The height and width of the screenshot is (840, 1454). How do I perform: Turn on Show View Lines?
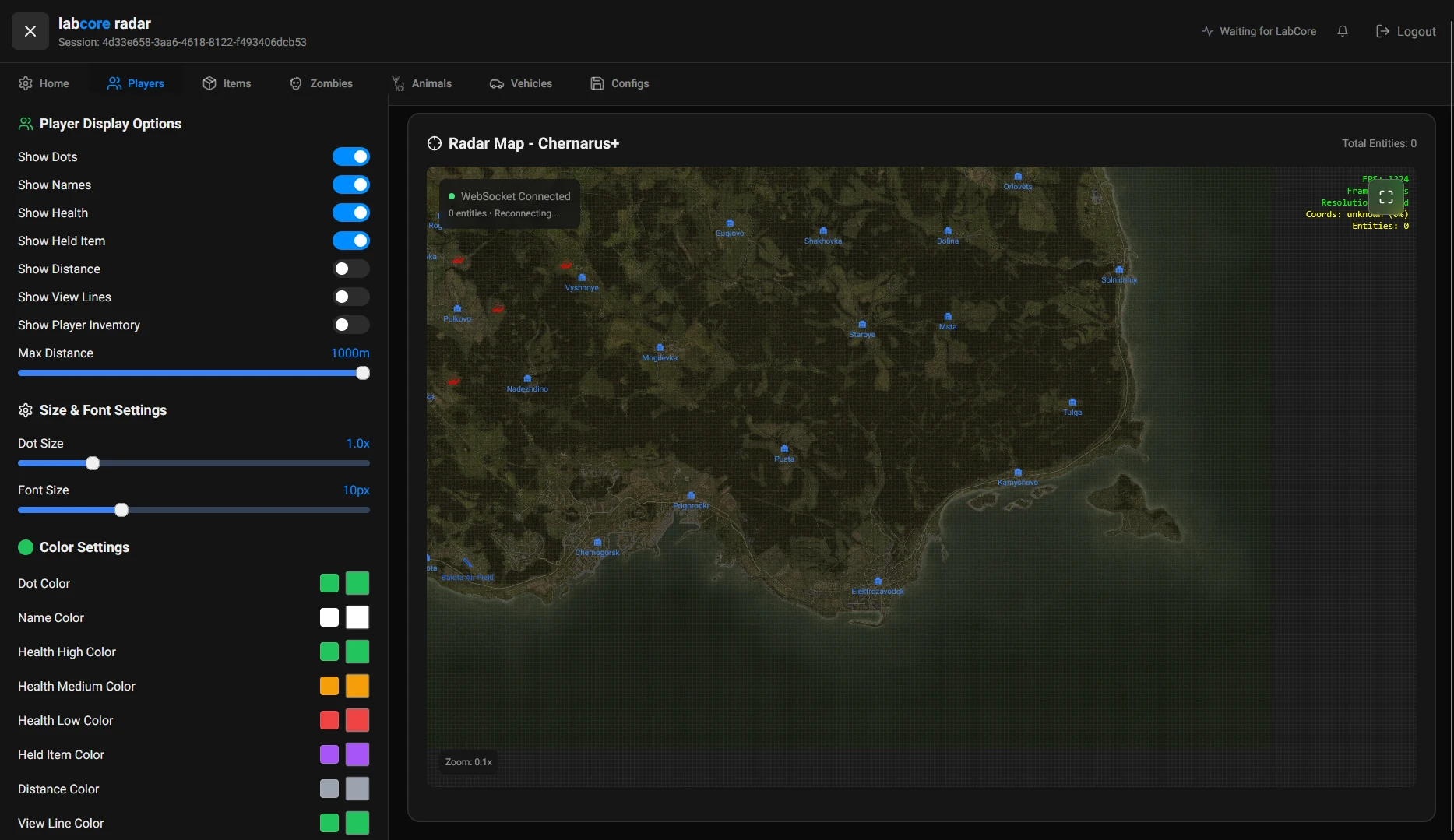pos(351,297)
